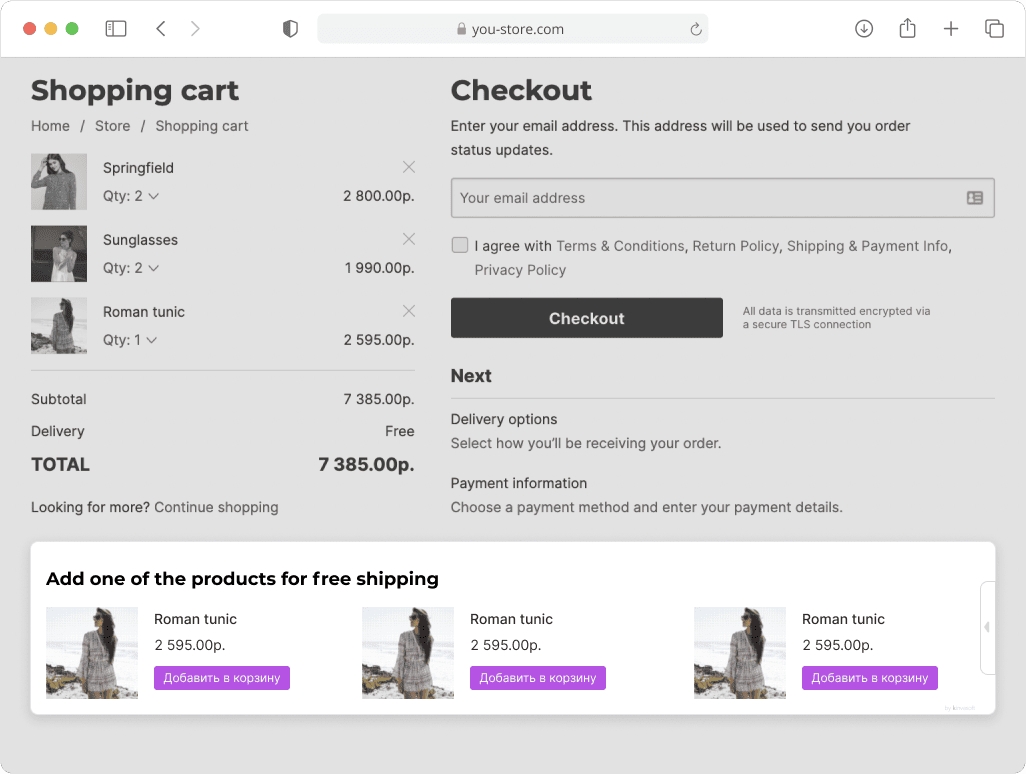
Task: Expand Springfield quantity dropdown
Action: tap(153, 196)
